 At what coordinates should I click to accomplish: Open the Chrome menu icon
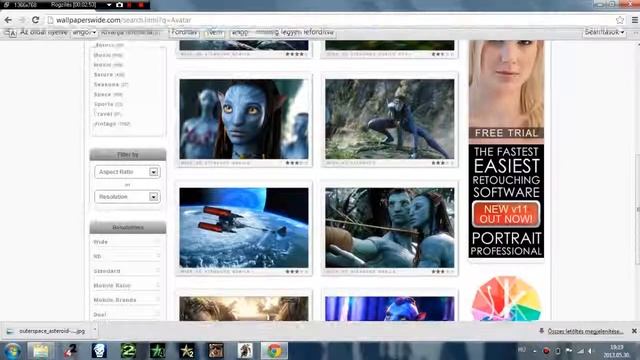point(635,20)
